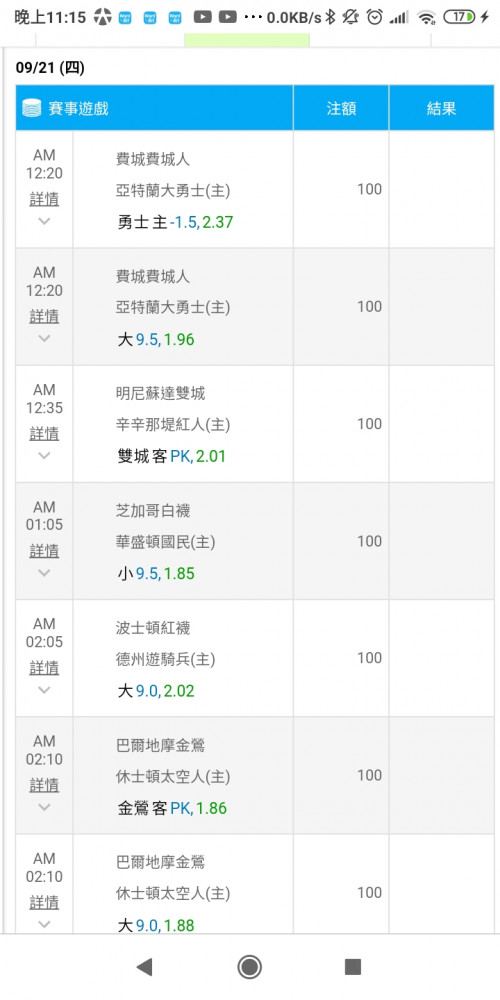This screenshot has height=1000, width=500.
Task: Tap the Android recent apps square
Action: coord(353,967)
